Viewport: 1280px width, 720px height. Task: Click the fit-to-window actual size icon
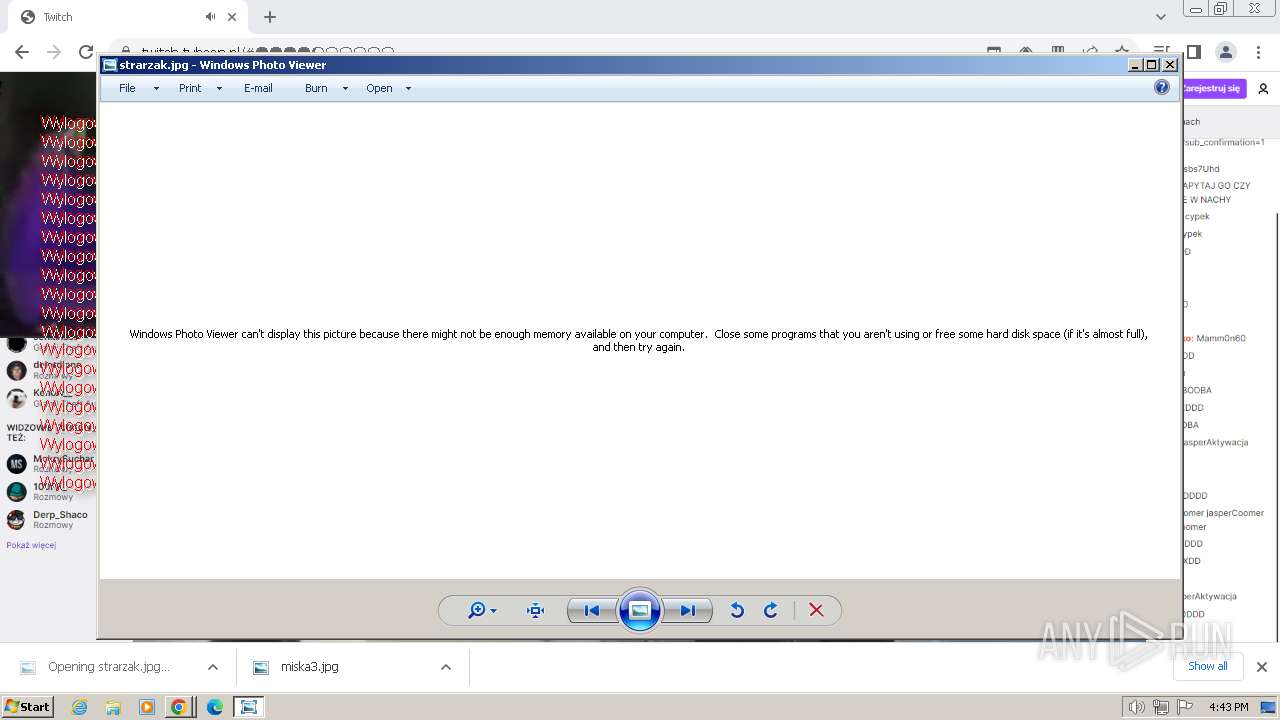point(535,610)
